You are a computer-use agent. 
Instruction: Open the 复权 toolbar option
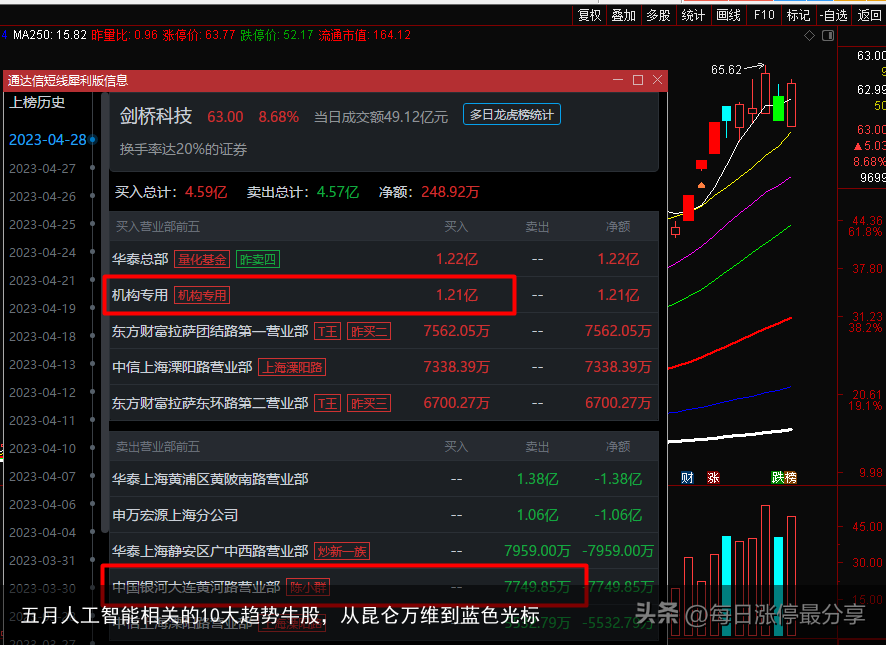tap(589, 15)
